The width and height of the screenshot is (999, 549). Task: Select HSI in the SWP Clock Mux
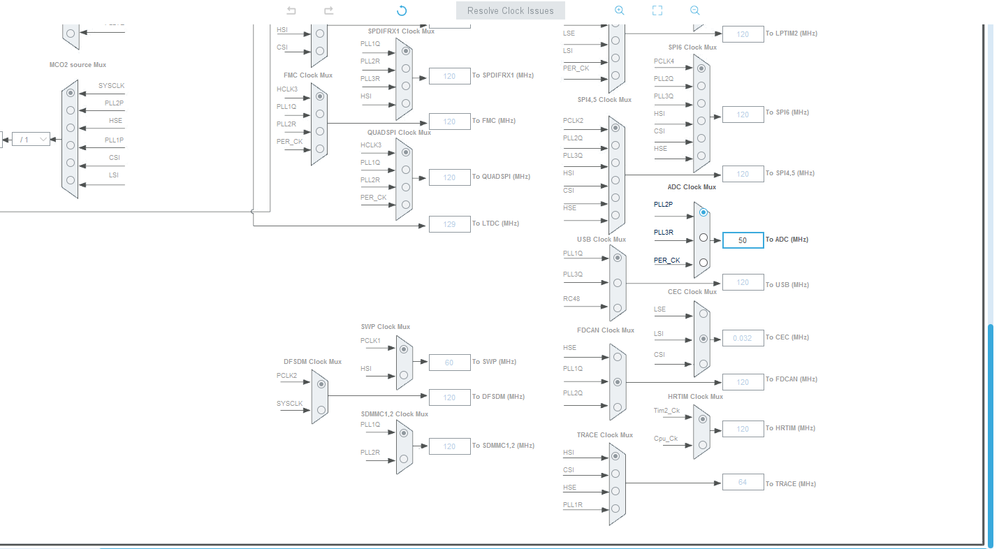click(404, 376)
